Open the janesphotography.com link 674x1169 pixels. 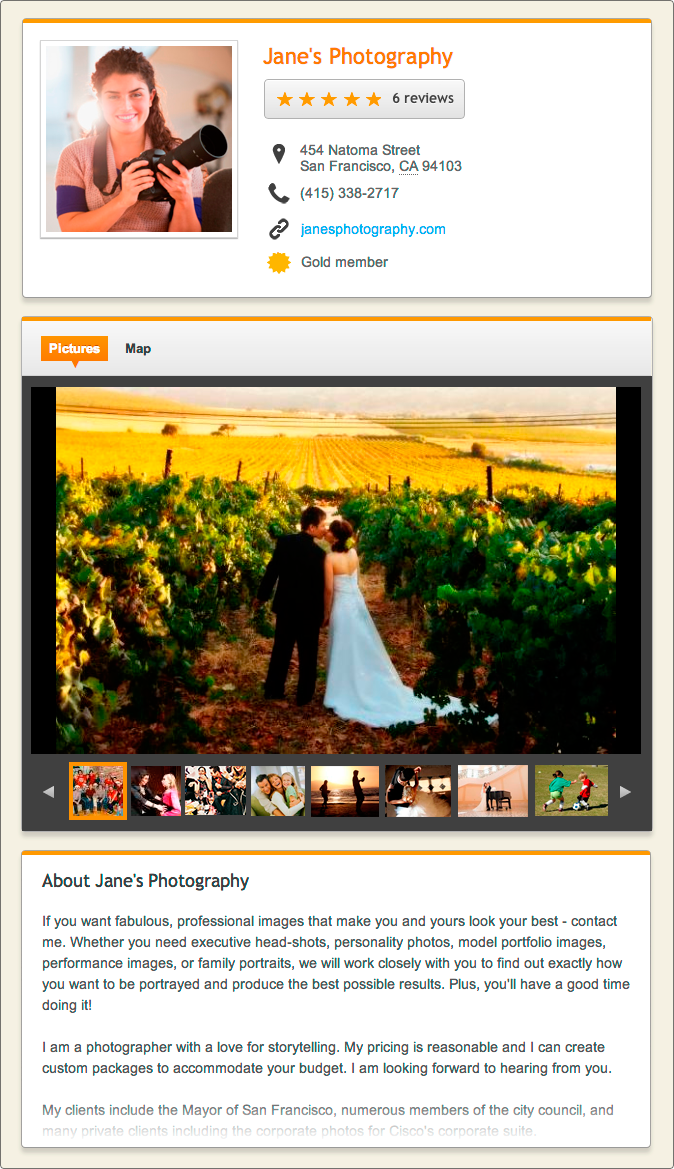point(373,230)
